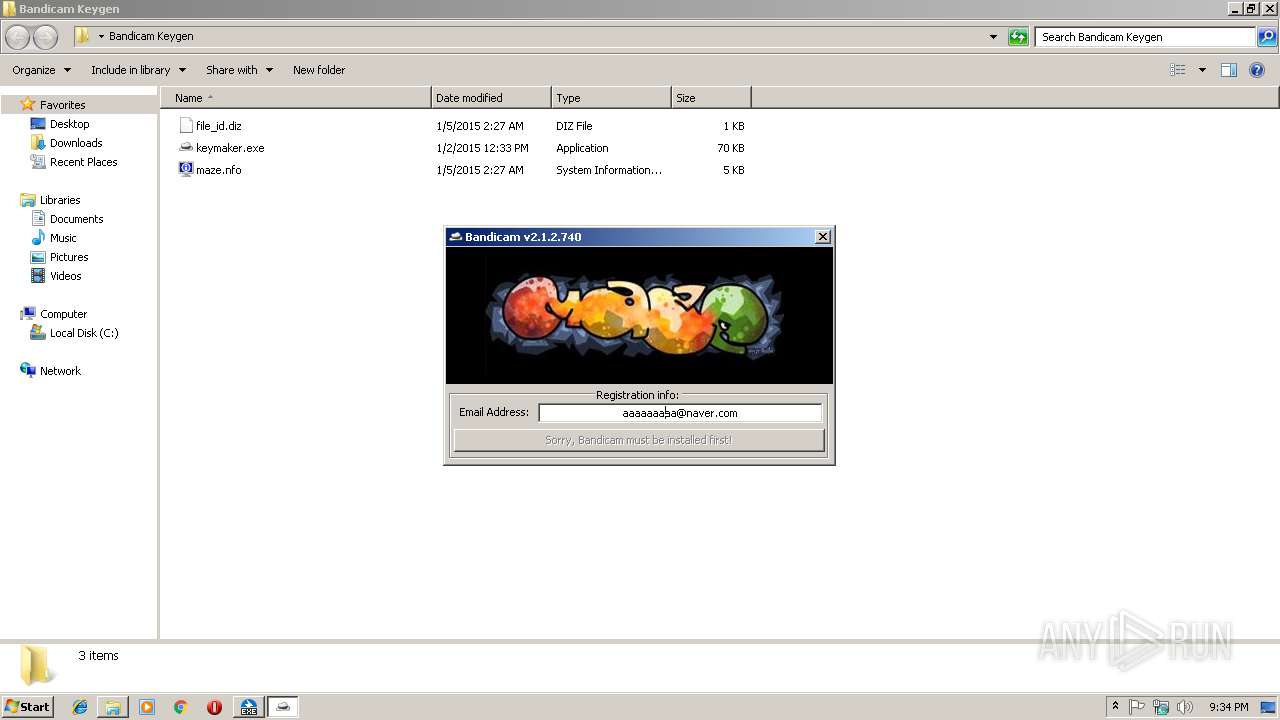Open the keymaker.exe application file
1280x720 pixels.
230,148
